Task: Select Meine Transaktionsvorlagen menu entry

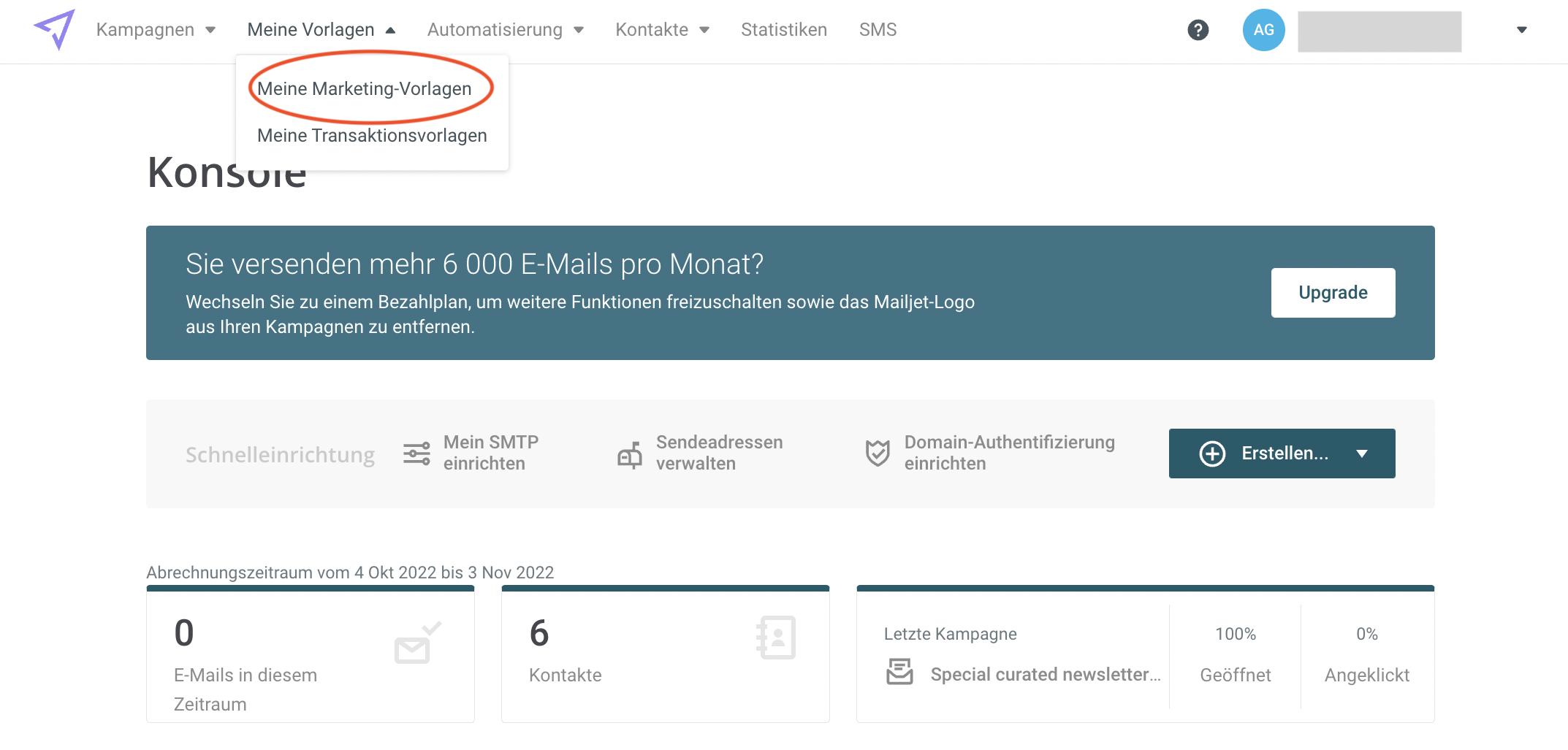Action: [x=372, y=136]
